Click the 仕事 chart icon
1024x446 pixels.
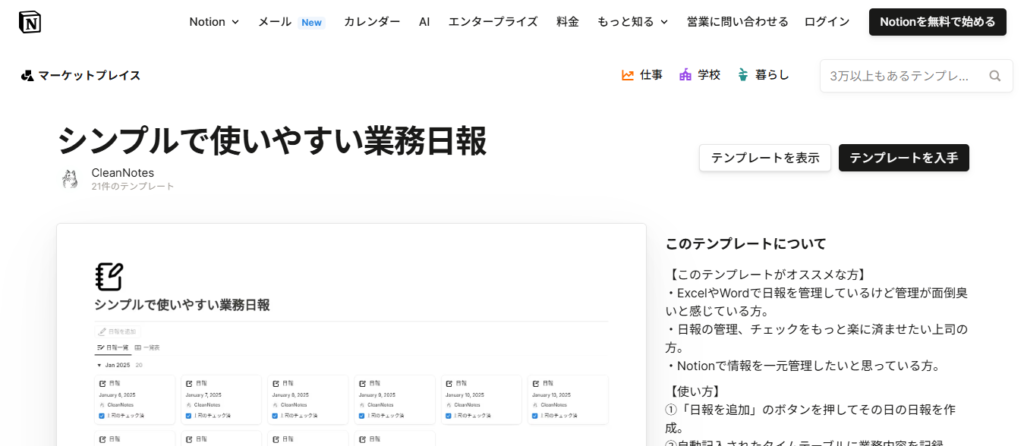click(x=628, y=75)
